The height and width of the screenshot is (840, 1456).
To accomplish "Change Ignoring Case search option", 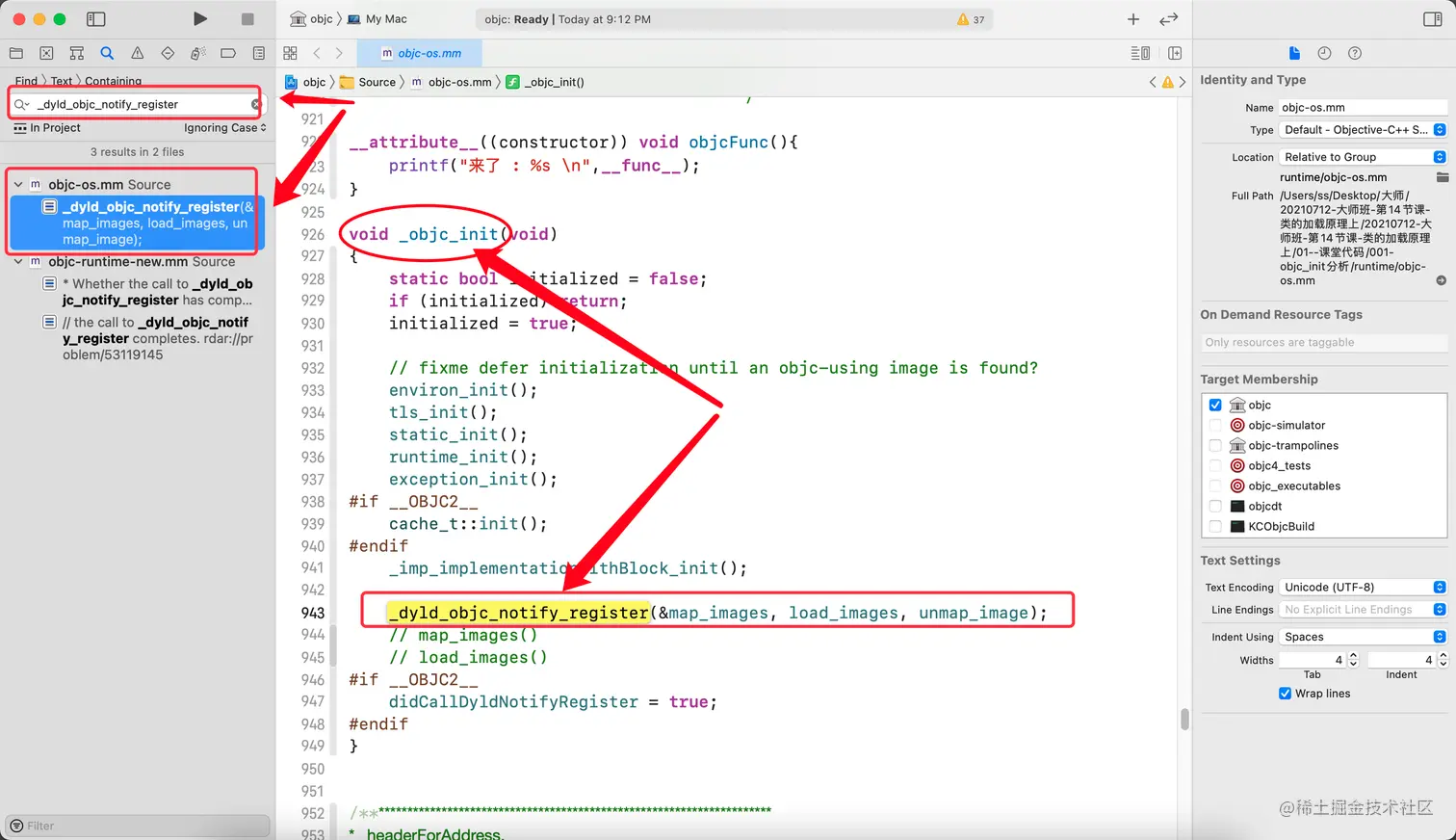I will (x=225, y=128).
